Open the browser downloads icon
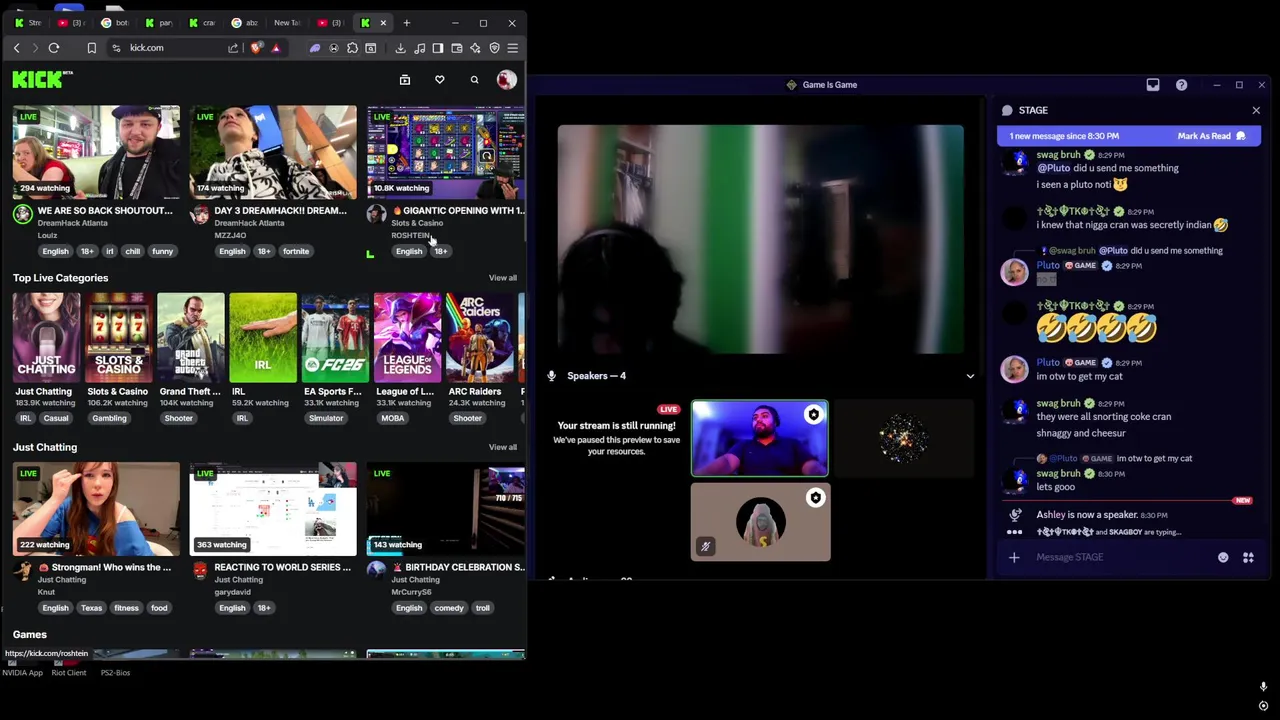Viewport: 1280px width, 720px height. pos(400,48)
